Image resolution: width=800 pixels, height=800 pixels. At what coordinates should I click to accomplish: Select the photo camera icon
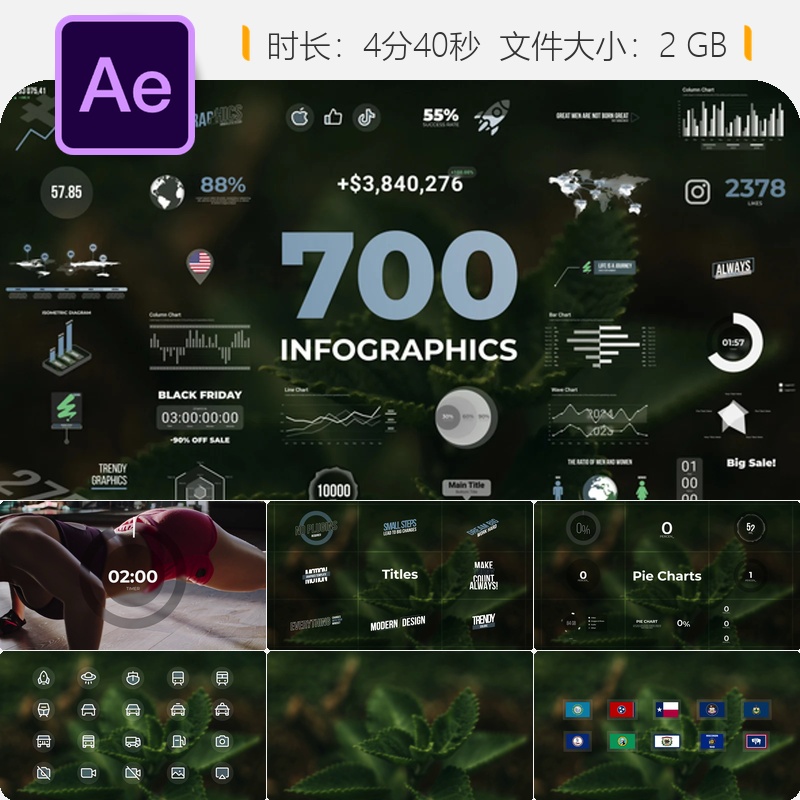(x=223, y=740)
